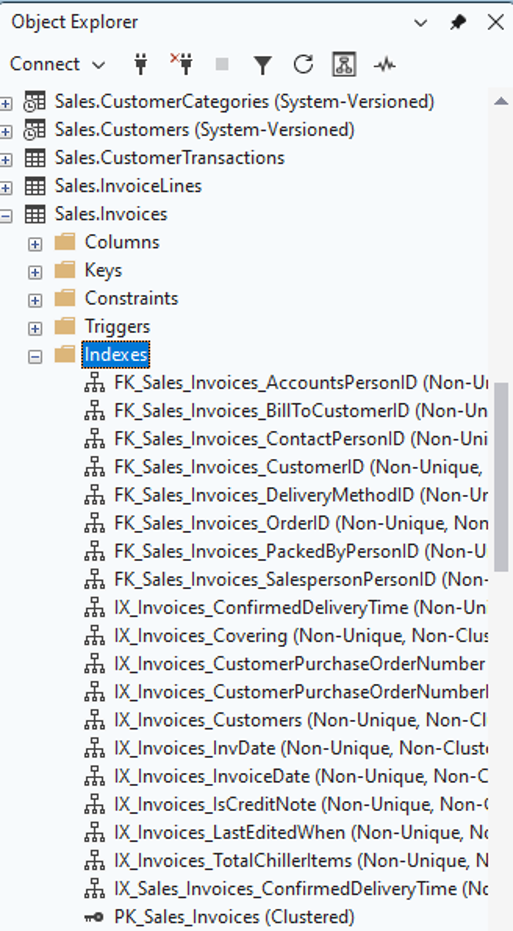Screen dimensions: 513x931
Task: Click the Sales.Customers temporal table icon
Action: [34, 130]
